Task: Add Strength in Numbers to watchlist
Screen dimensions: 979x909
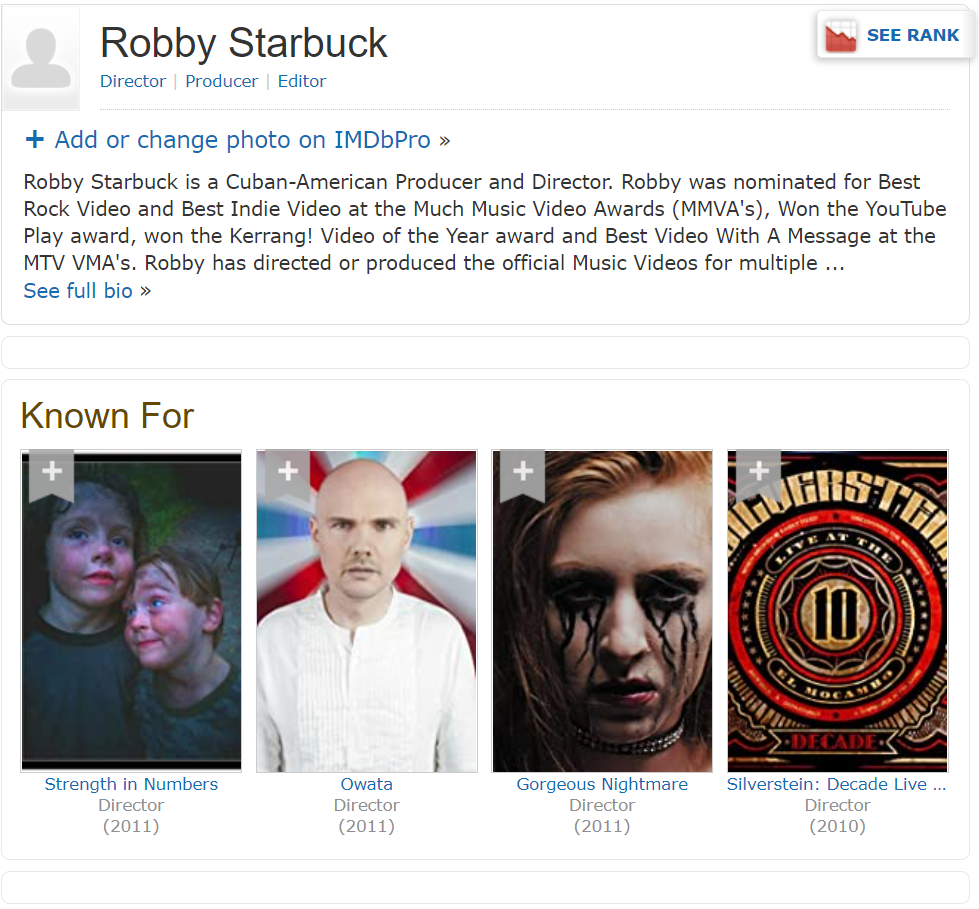Action: click(x=52, y=474)
